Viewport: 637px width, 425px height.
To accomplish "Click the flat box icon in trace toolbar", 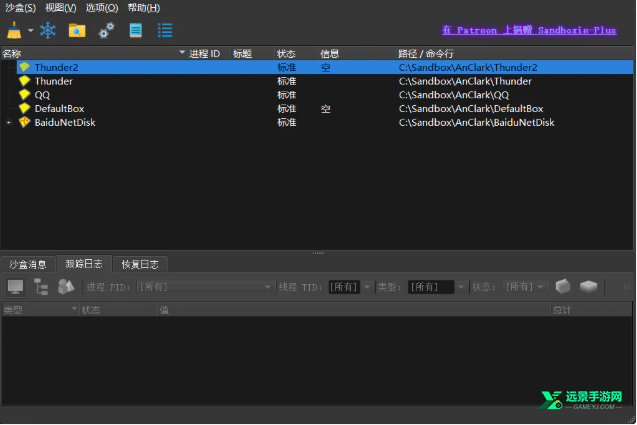I will (589, 287).
